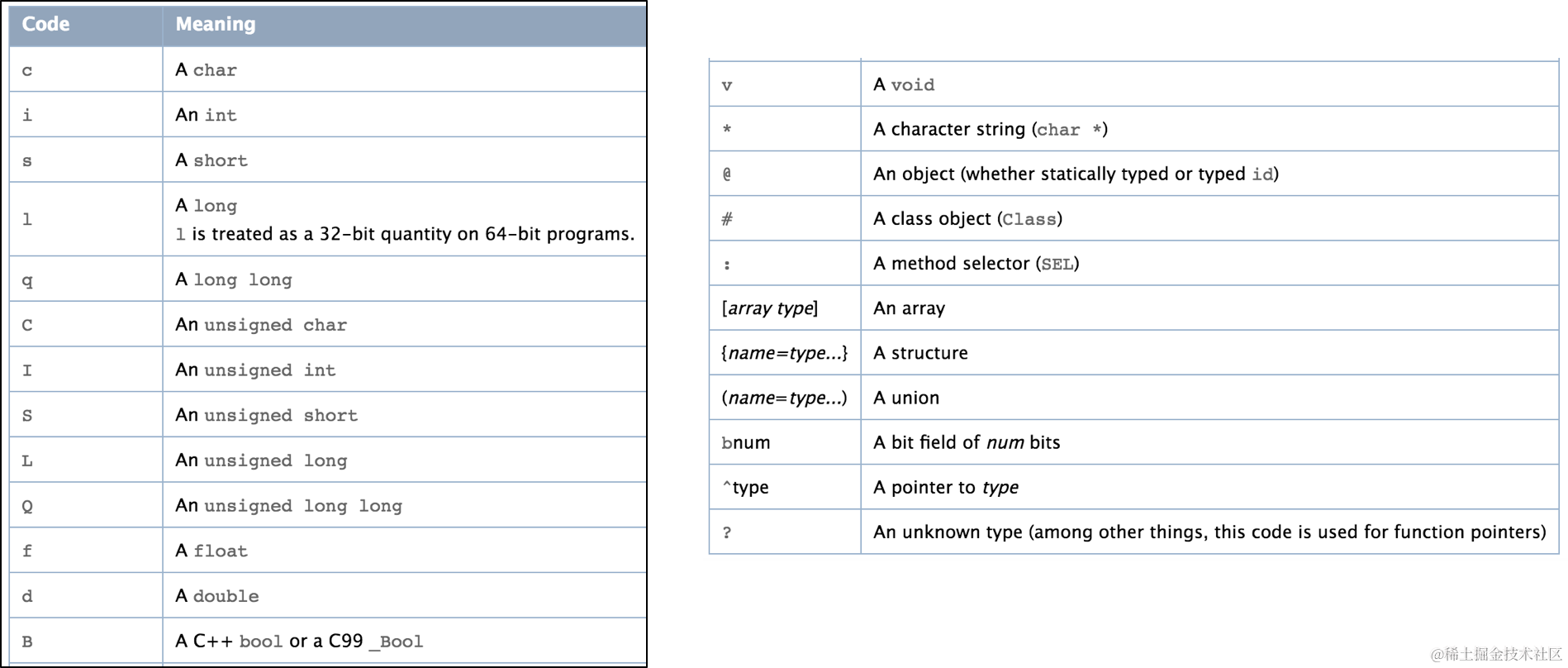Click the C++ bool or C99 _Bool cell
Image resolution: width=1568 pixels, height=668 pixels.
pos(299,641)
